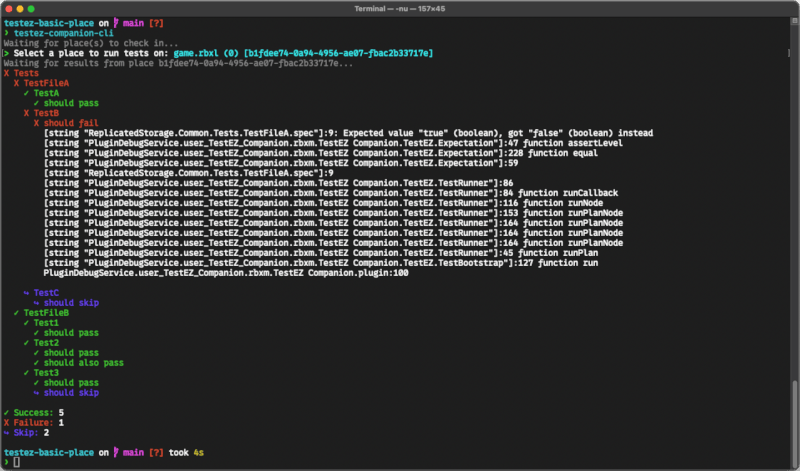Click the skip arrow icon beside TestC
Viewport: 800px width, 471px height.
click(x=26, y=293)
